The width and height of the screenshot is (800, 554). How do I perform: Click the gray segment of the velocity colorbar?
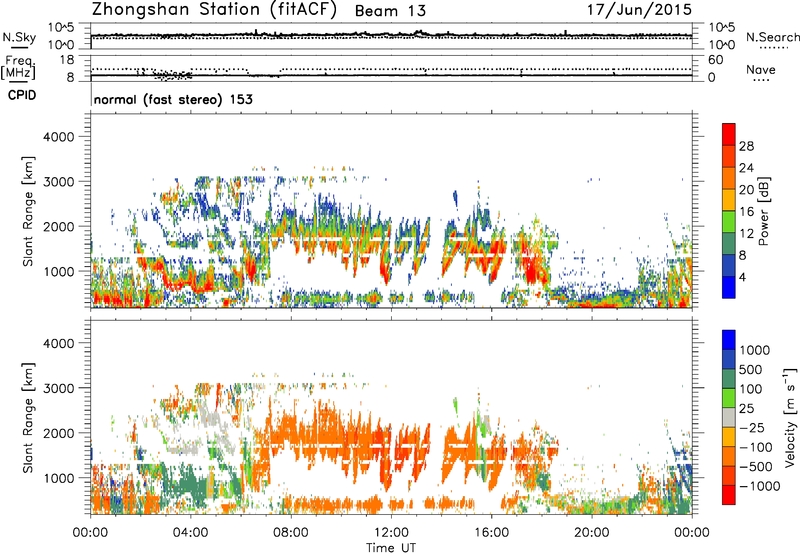(729, 418)
